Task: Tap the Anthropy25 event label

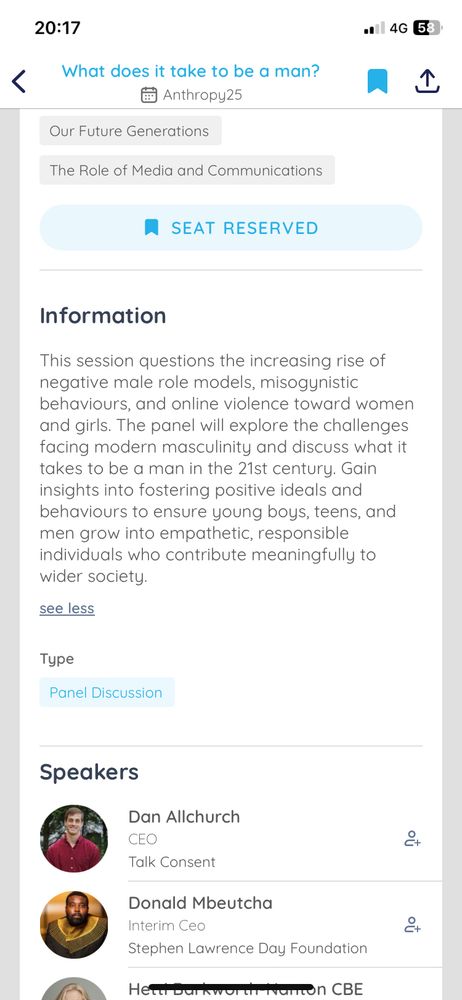Action: 202,95
